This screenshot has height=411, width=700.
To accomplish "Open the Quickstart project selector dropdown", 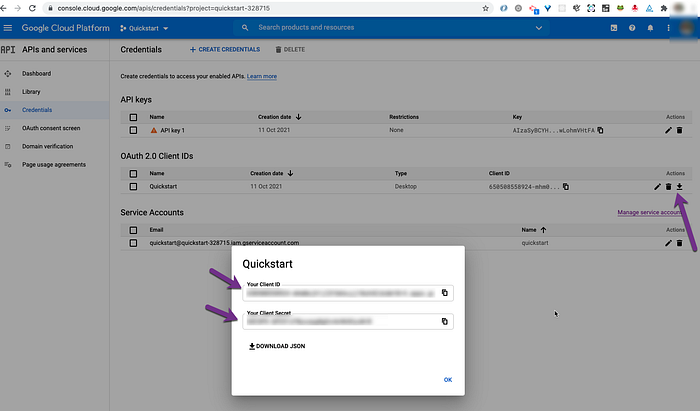I will point(144,28).
